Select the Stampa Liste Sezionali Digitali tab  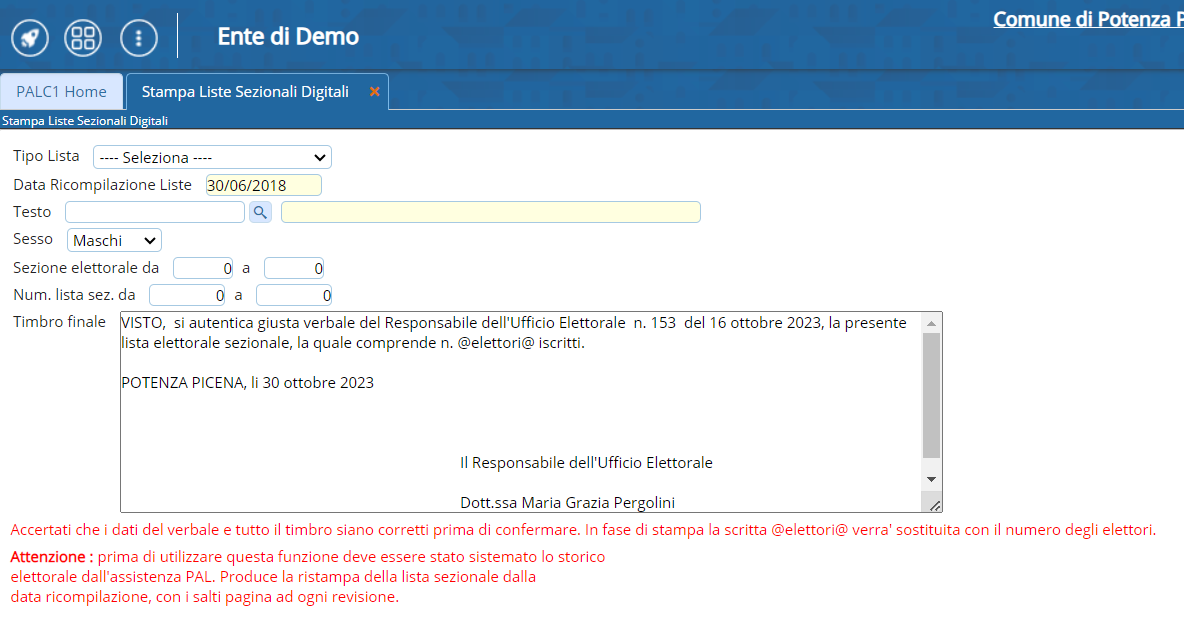[x=245, y=91]
